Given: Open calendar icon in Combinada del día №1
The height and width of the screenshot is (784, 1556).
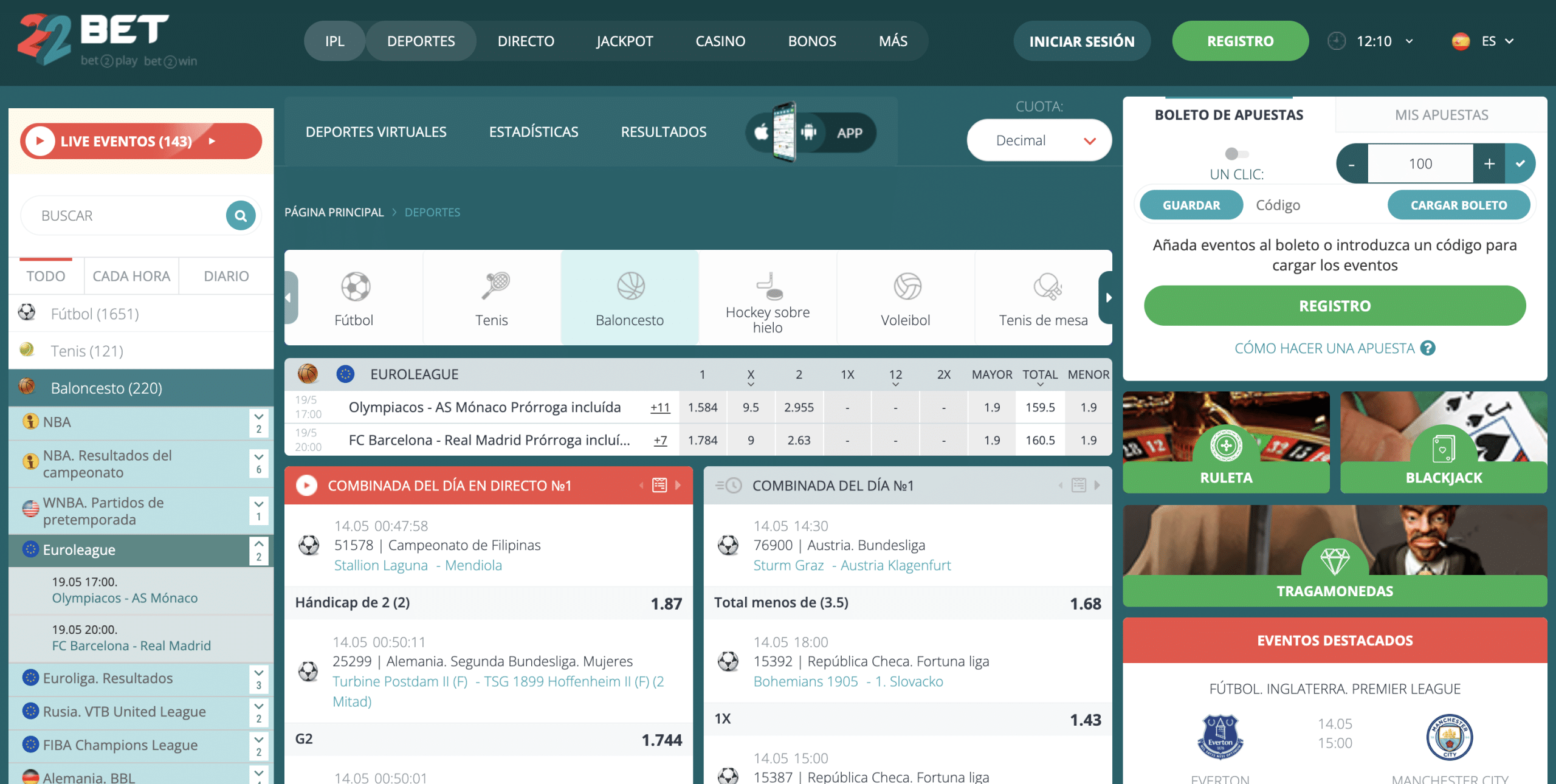Looking at the screenshot, I should (1079, 485).
